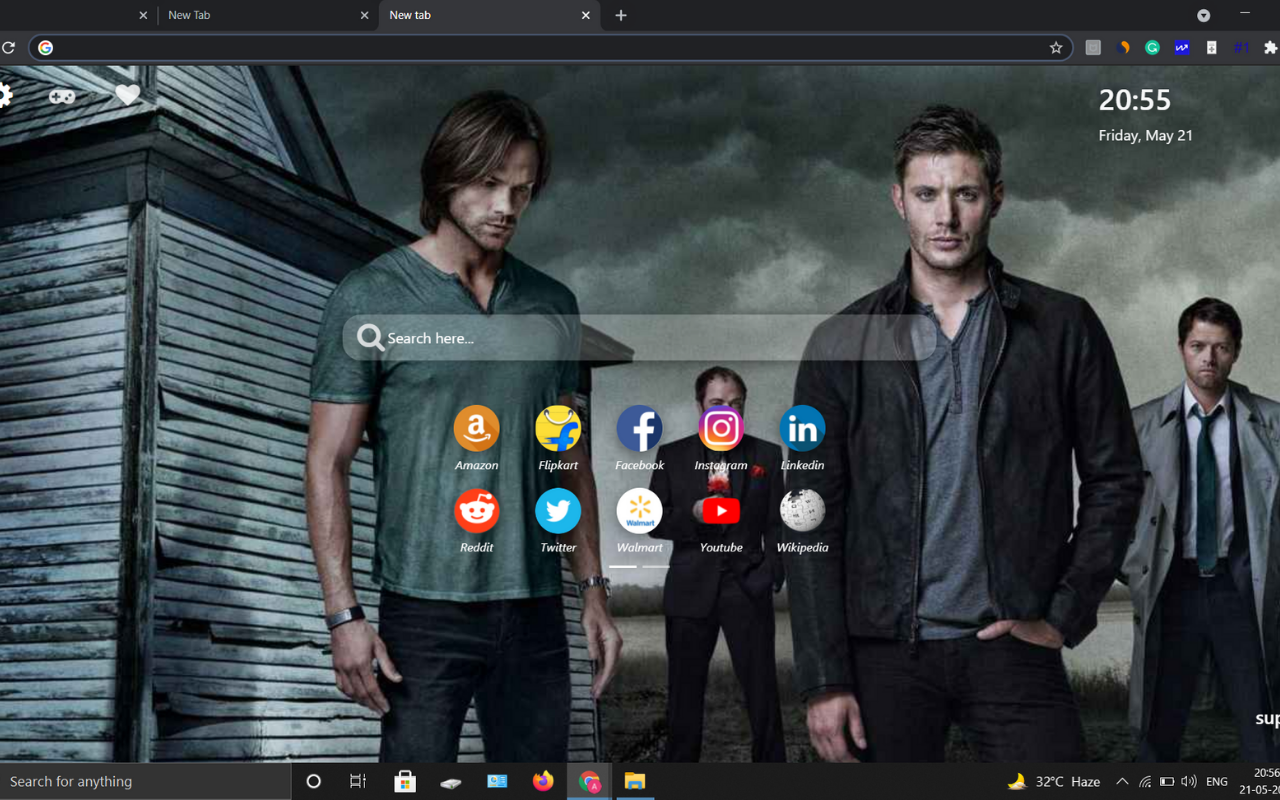Open the Extensions puzzle menu
The height and width of the screenshot is (800, 1280).
point(1270,47)
